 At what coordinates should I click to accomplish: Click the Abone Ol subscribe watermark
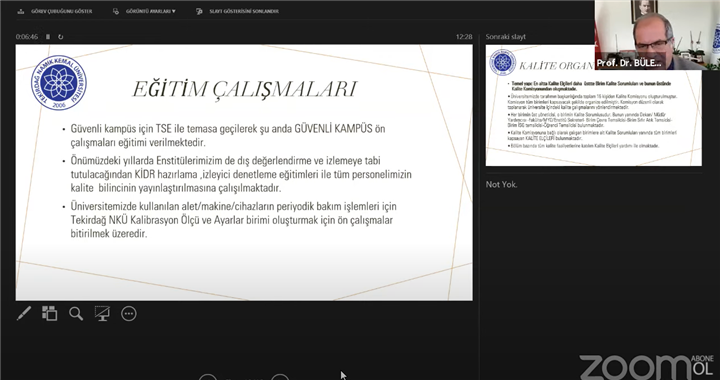703,365
